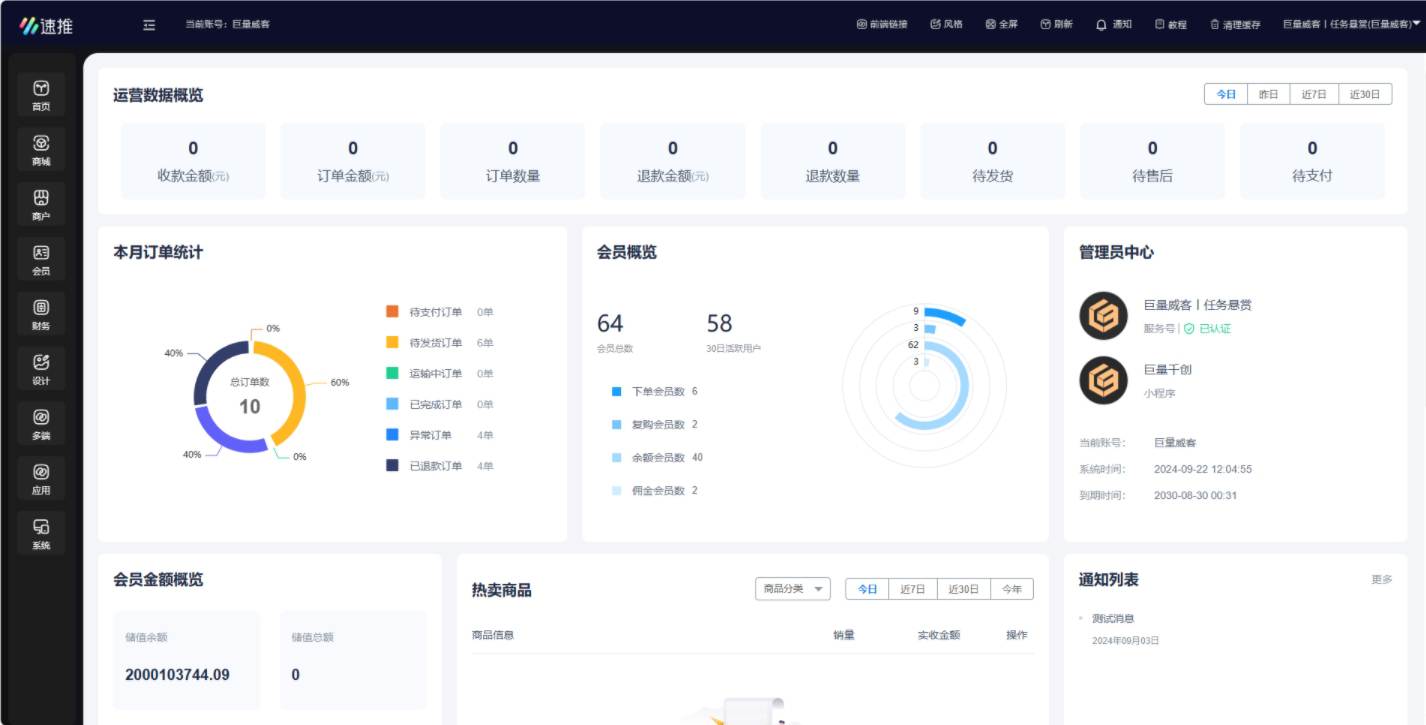Click the 商户 sidebar icon

(41, 203)
